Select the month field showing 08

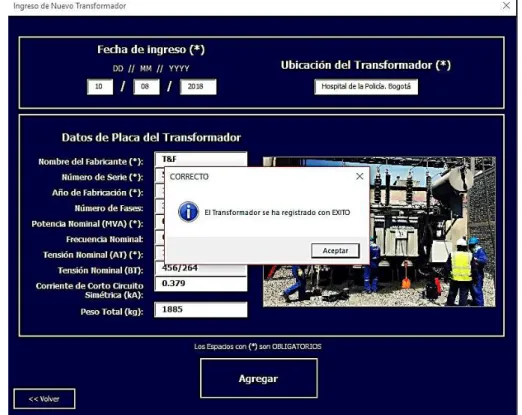pyautogui.click(x=146, y=87)
